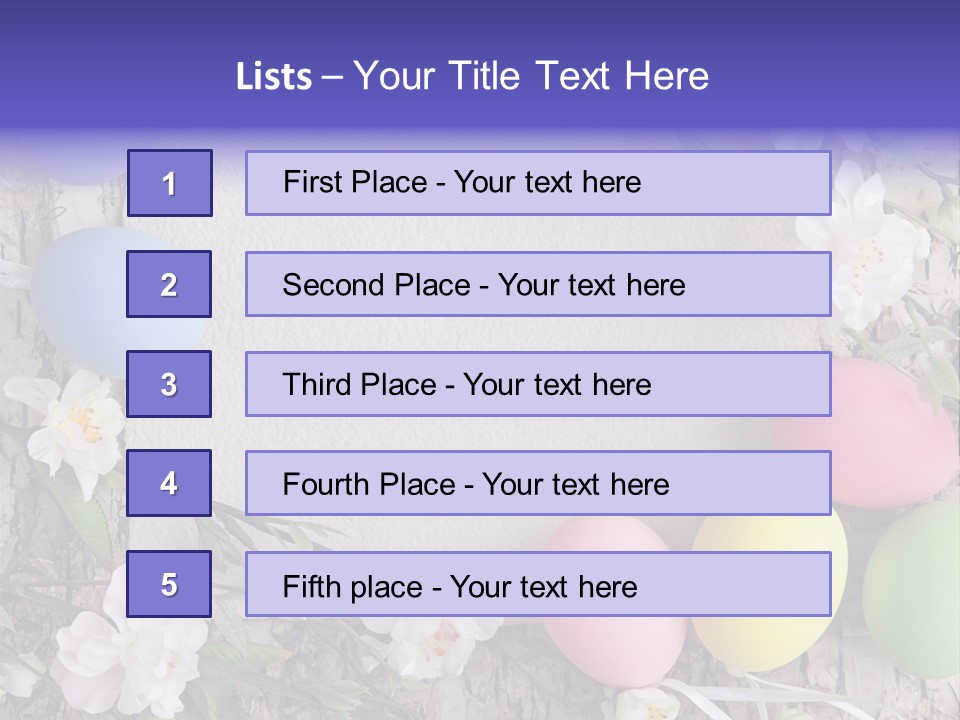Click the bold word Lists in title
960x720 pixels.
tap(273, 77)
